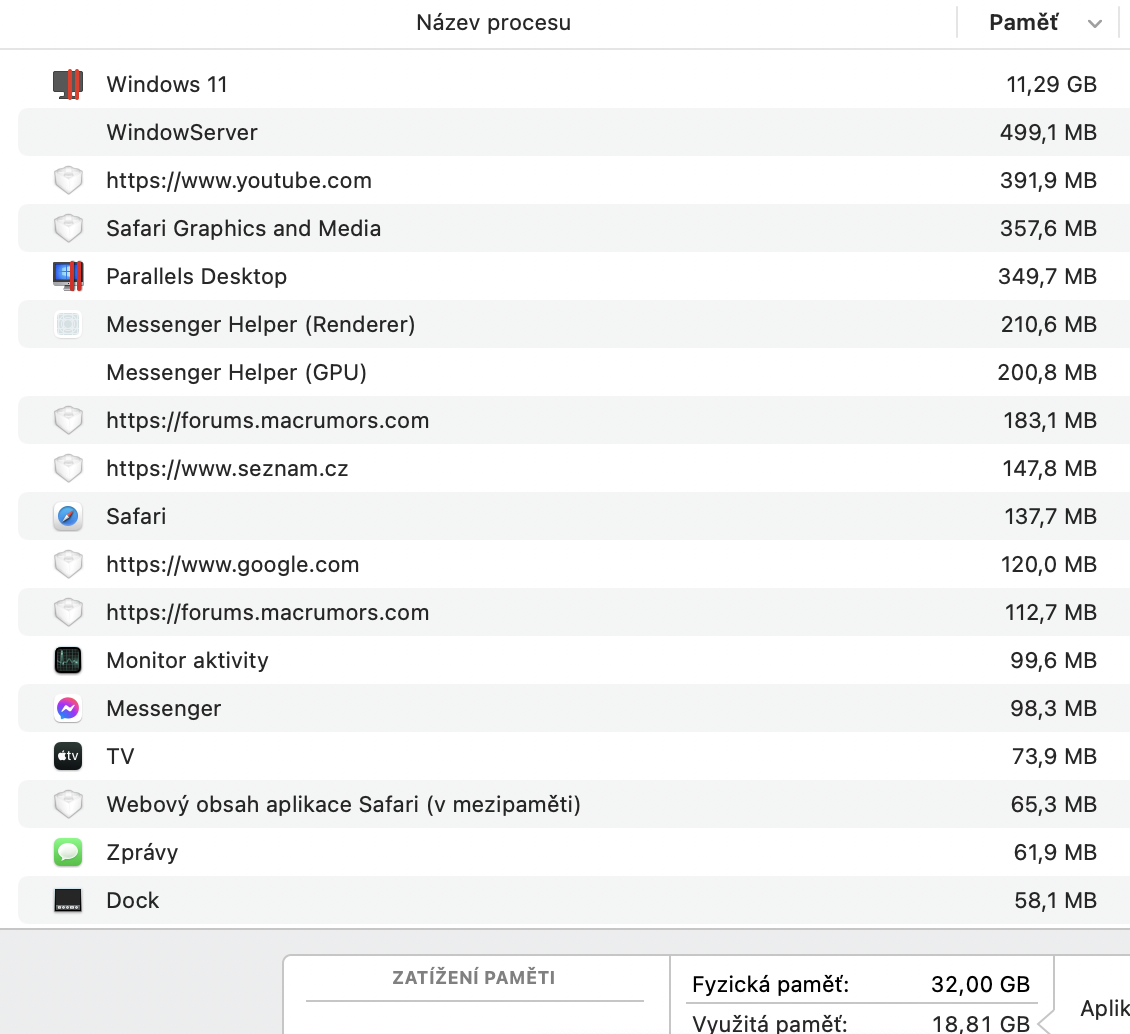Select the https://www.youtube.com process name
This screenshot has width=1130, height=1034.
coord(239,180)
